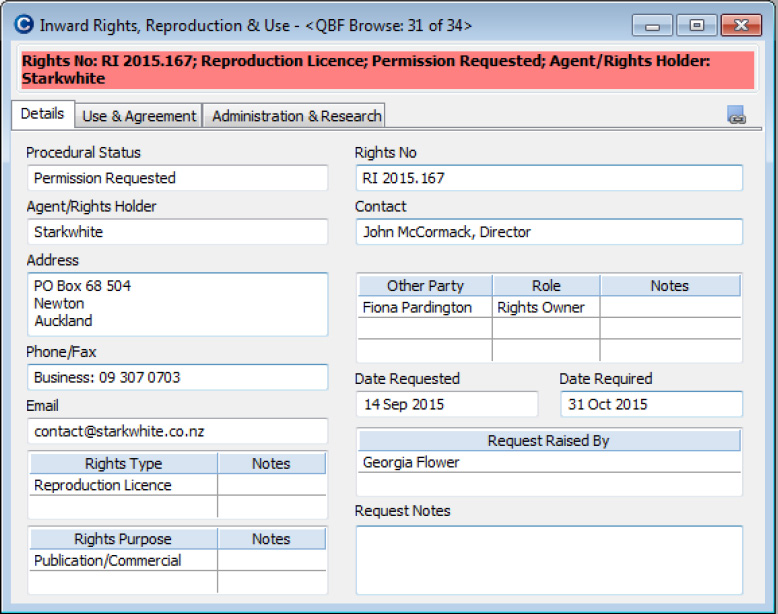The height and width of the screenshot is (614, 778).
Task: Click the Email field with contact@starkwhite.co.nz
Action: [178, 431]
